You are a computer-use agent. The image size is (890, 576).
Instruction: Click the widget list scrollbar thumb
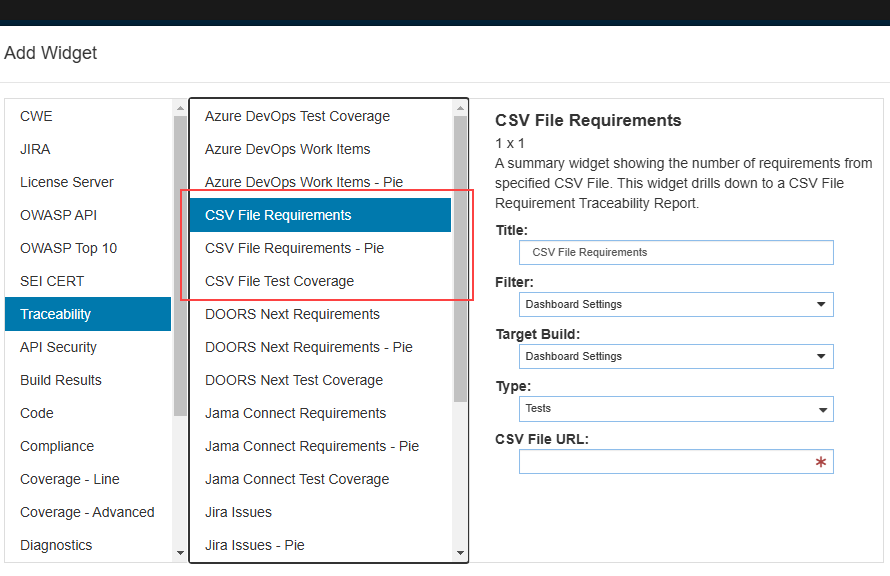pyautogui.click(x=460, y=259)
